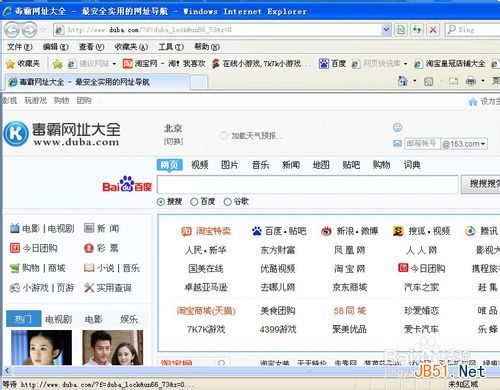Switch to the 视频 search tab
500x390 pixels.
[200, 165]
